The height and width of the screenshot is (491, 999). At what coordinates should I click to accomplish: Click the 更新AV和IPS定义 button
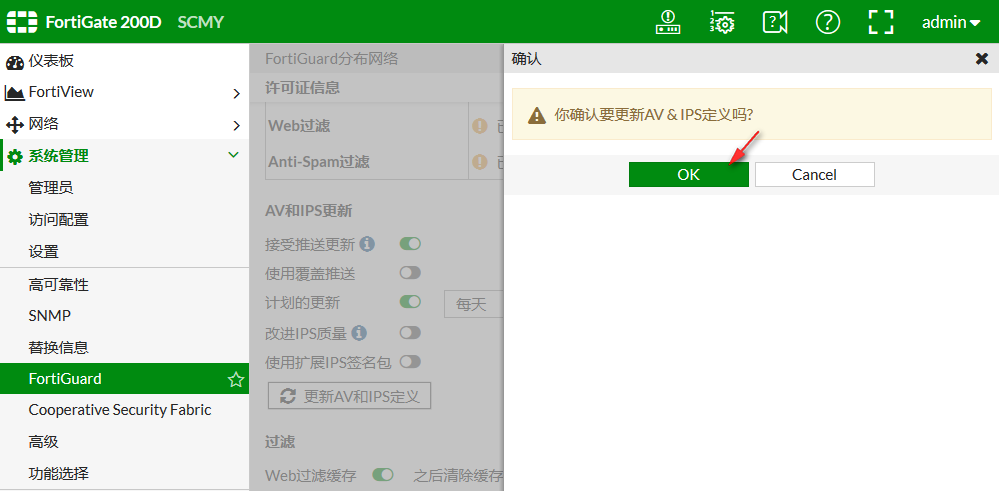[x=350, y=396]
